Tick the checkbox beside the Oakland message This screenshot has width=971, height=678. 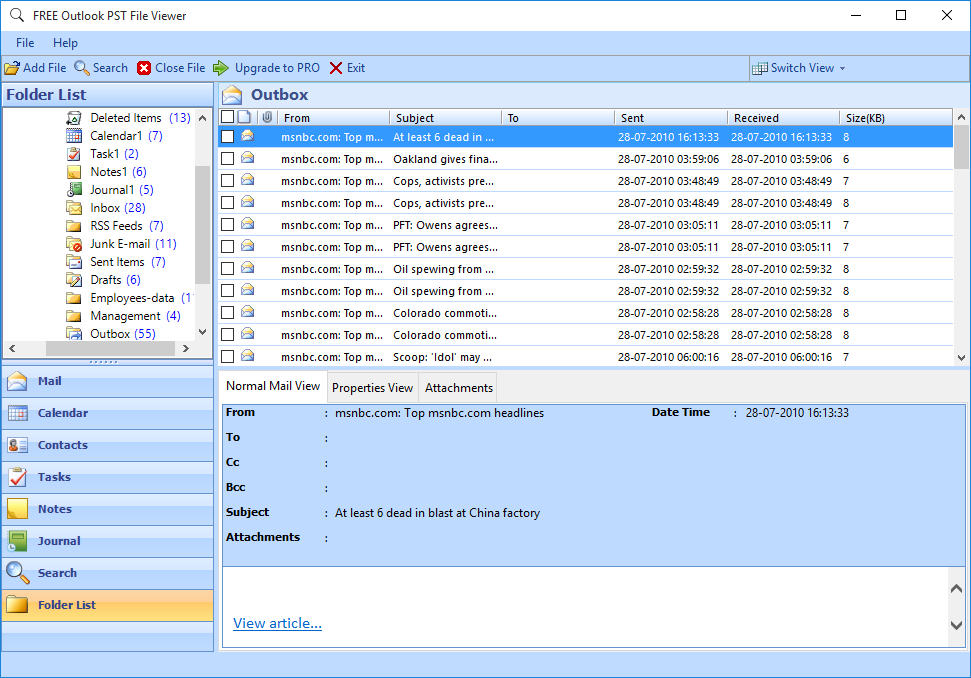coord(227,159)
